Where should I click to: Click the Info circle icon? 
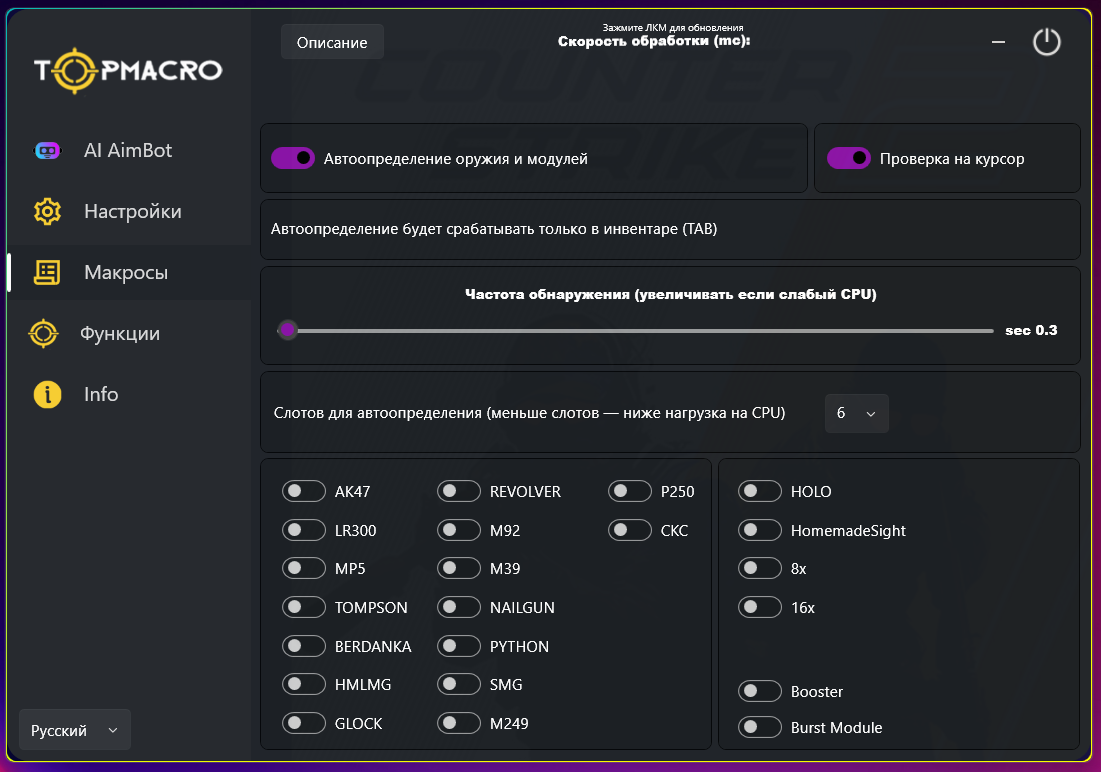(x=47, y=394)
